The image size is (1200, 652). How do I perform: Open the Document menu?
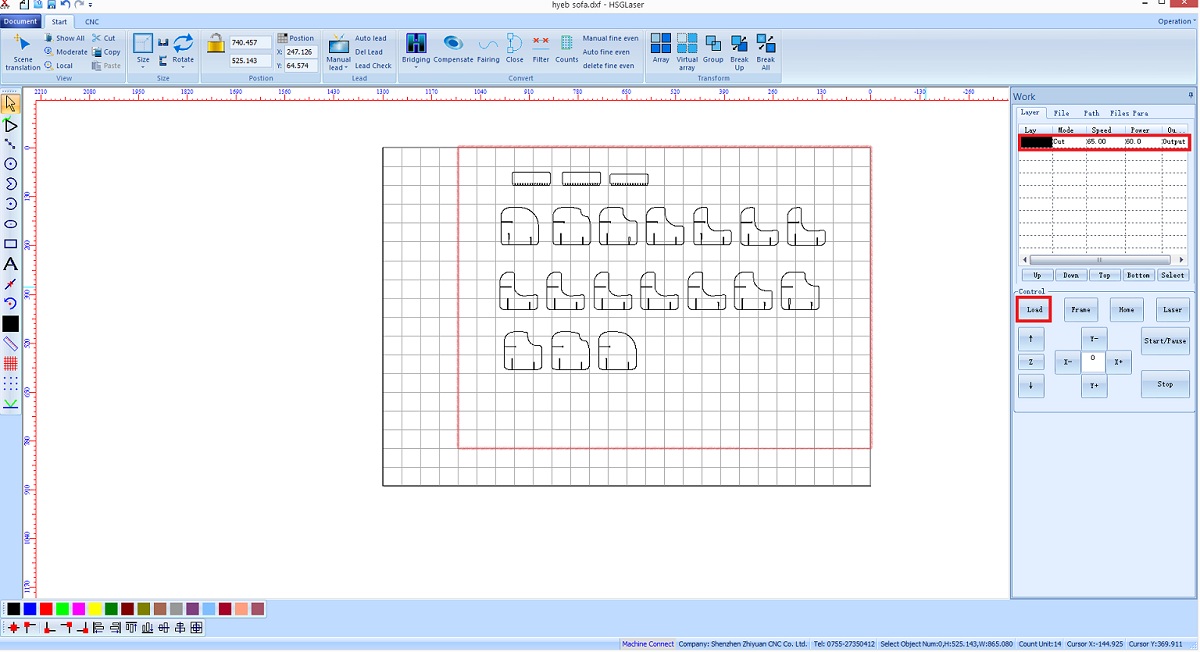point(20,21)
